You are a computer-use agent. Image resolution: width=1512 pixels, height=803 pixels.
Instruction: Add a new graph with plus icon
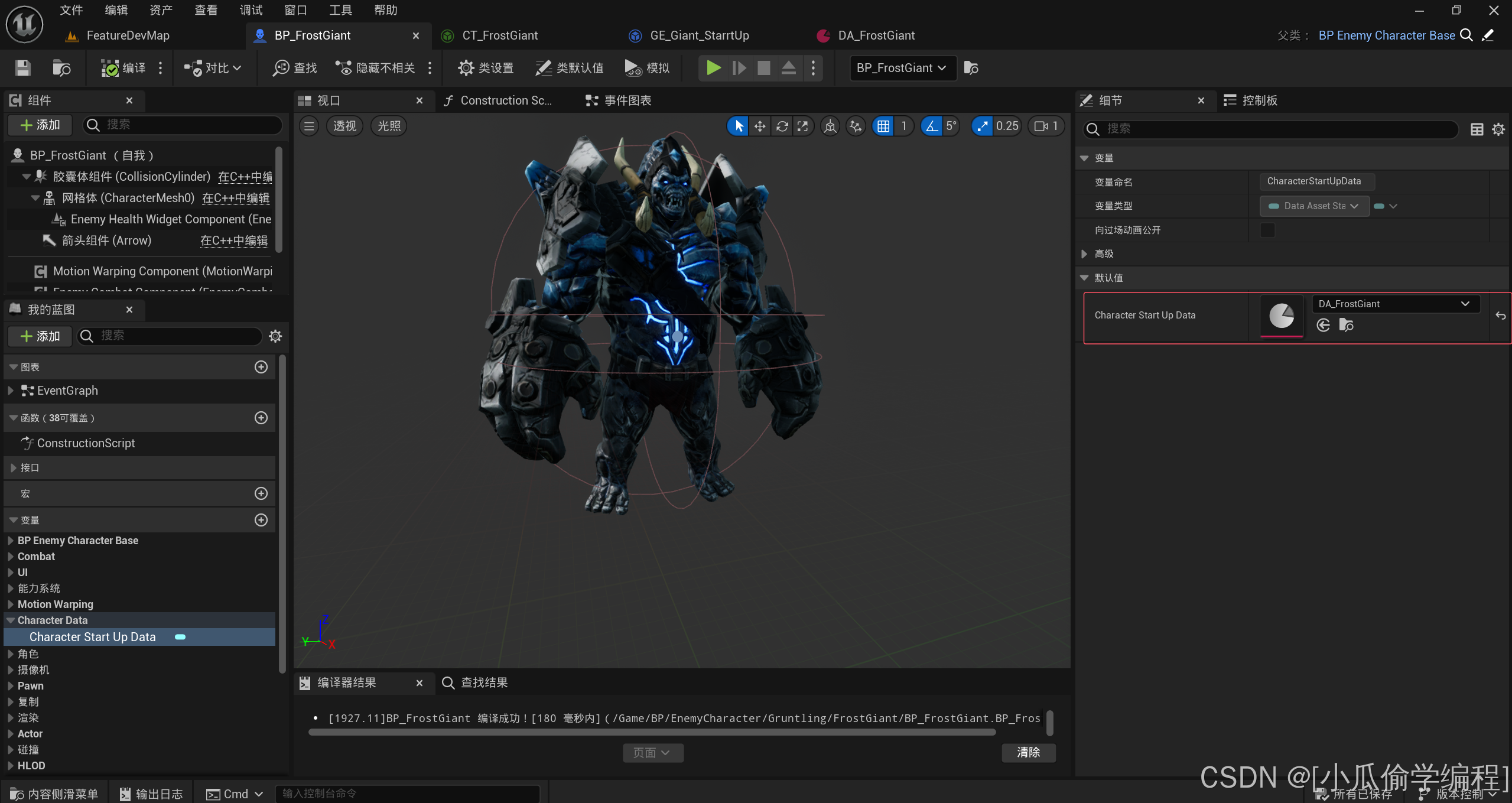pos(261,367)
